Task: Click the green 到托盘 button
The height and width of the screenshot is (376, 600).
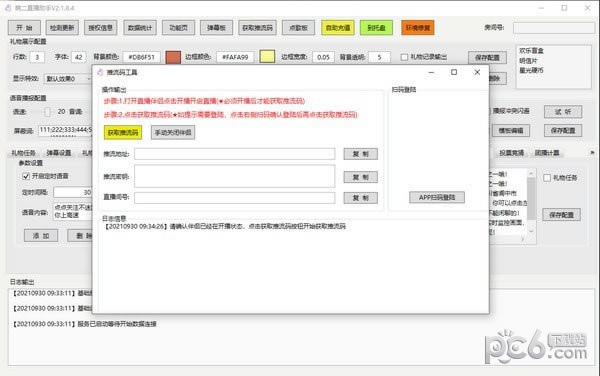Action: 376,28
